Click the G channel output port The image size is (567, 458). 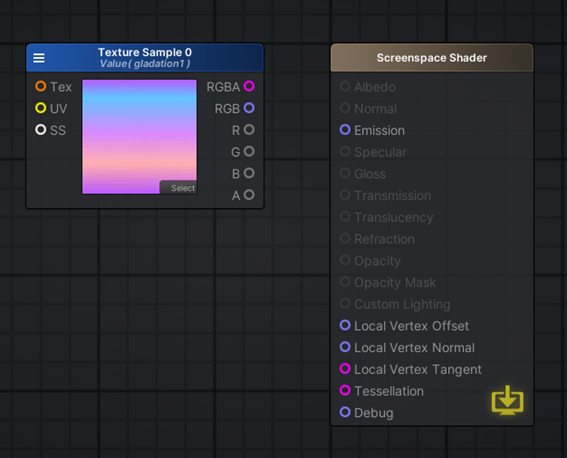tap(249, 151)
